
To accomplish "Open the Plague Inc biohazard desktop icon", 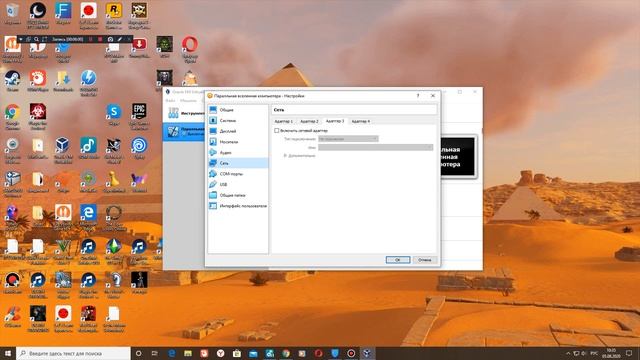I will [x=38, y=116].
